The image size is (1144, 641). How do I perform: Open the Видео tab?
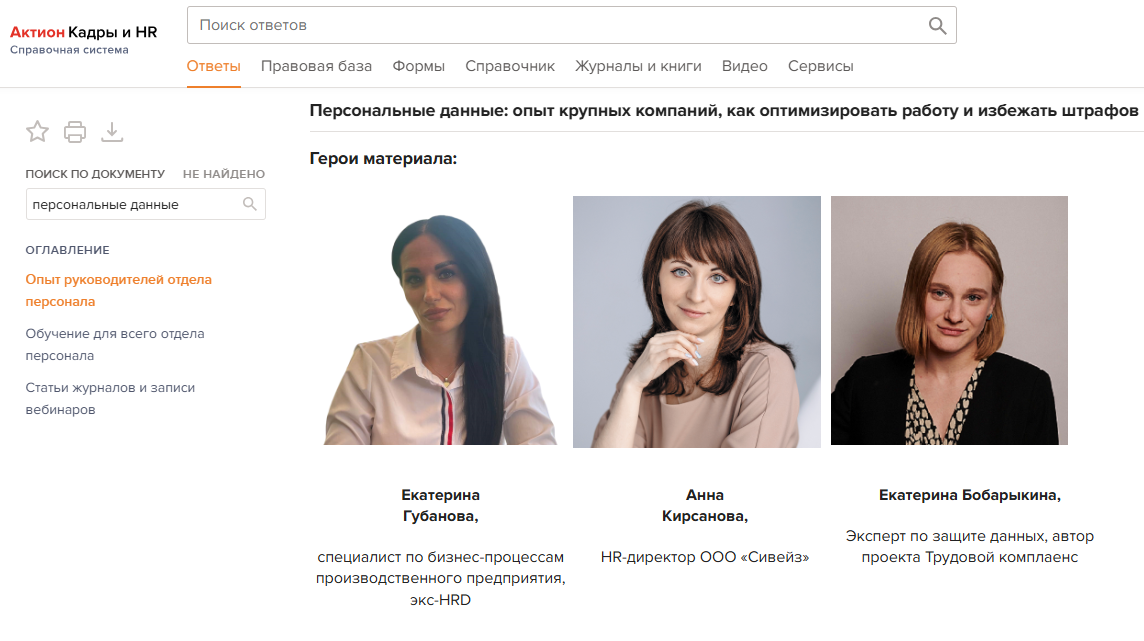[745, 66]
